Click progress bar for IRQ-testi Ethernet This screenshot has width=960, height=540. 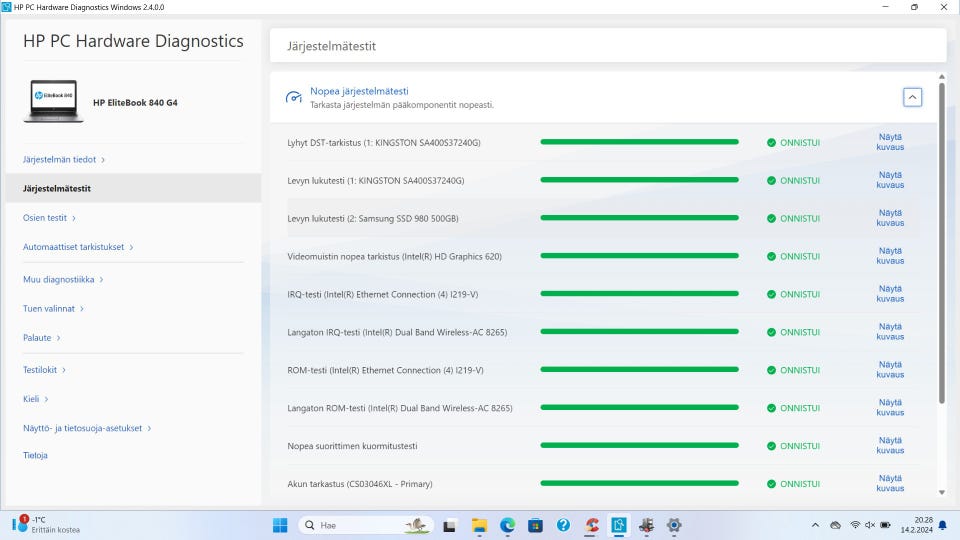(x=639, y=294)
